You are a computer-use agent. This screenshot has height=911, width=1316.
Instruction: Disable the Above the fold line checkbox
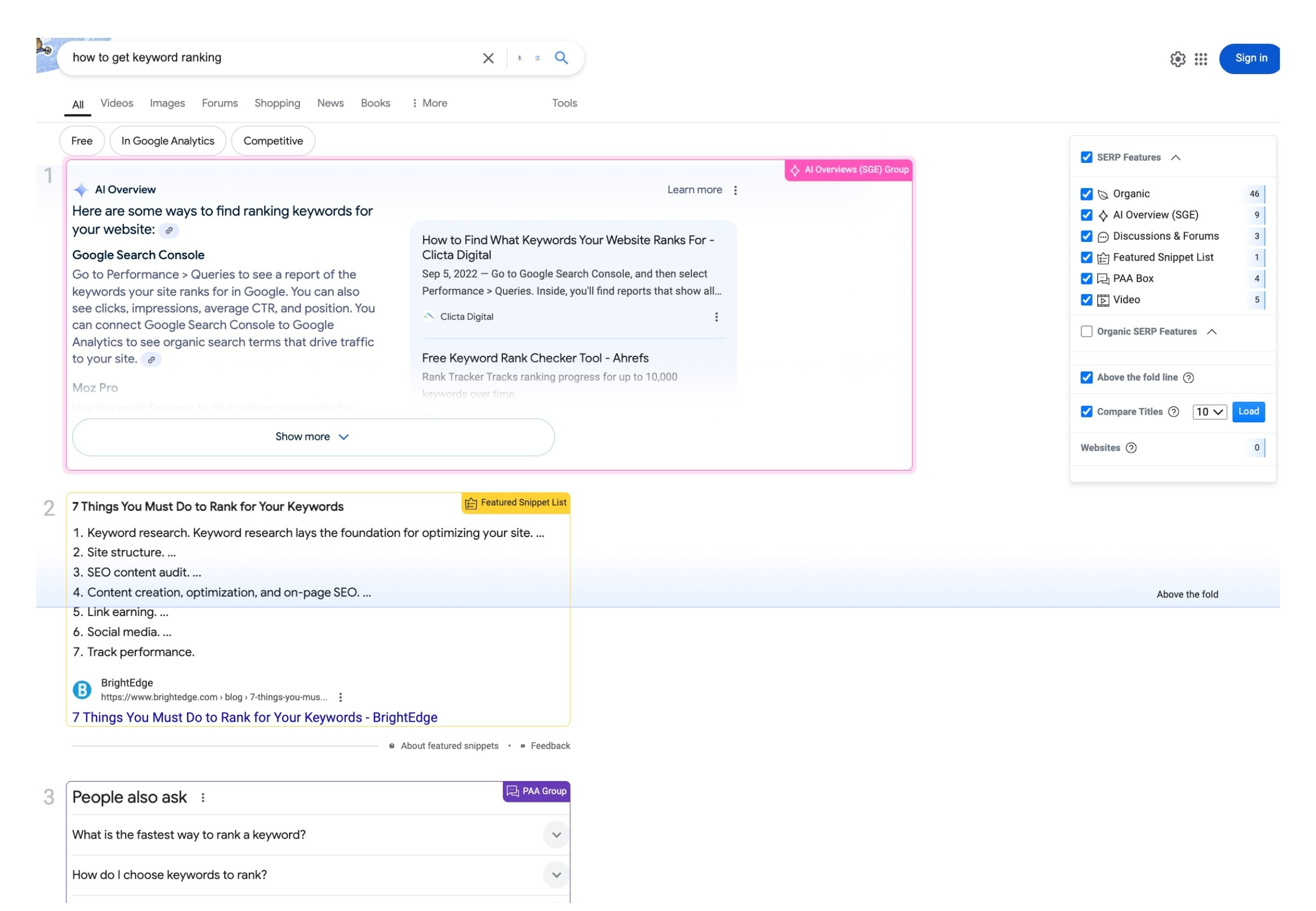1087,377
